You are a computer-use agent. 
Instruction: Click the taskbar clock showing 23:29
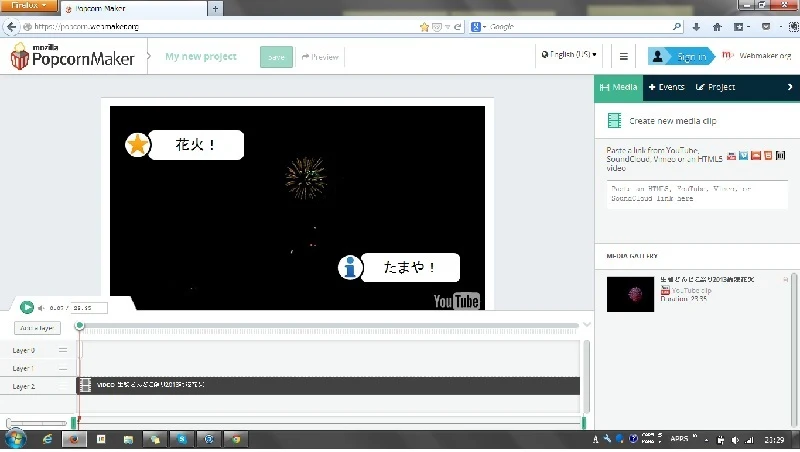[774, 440]
